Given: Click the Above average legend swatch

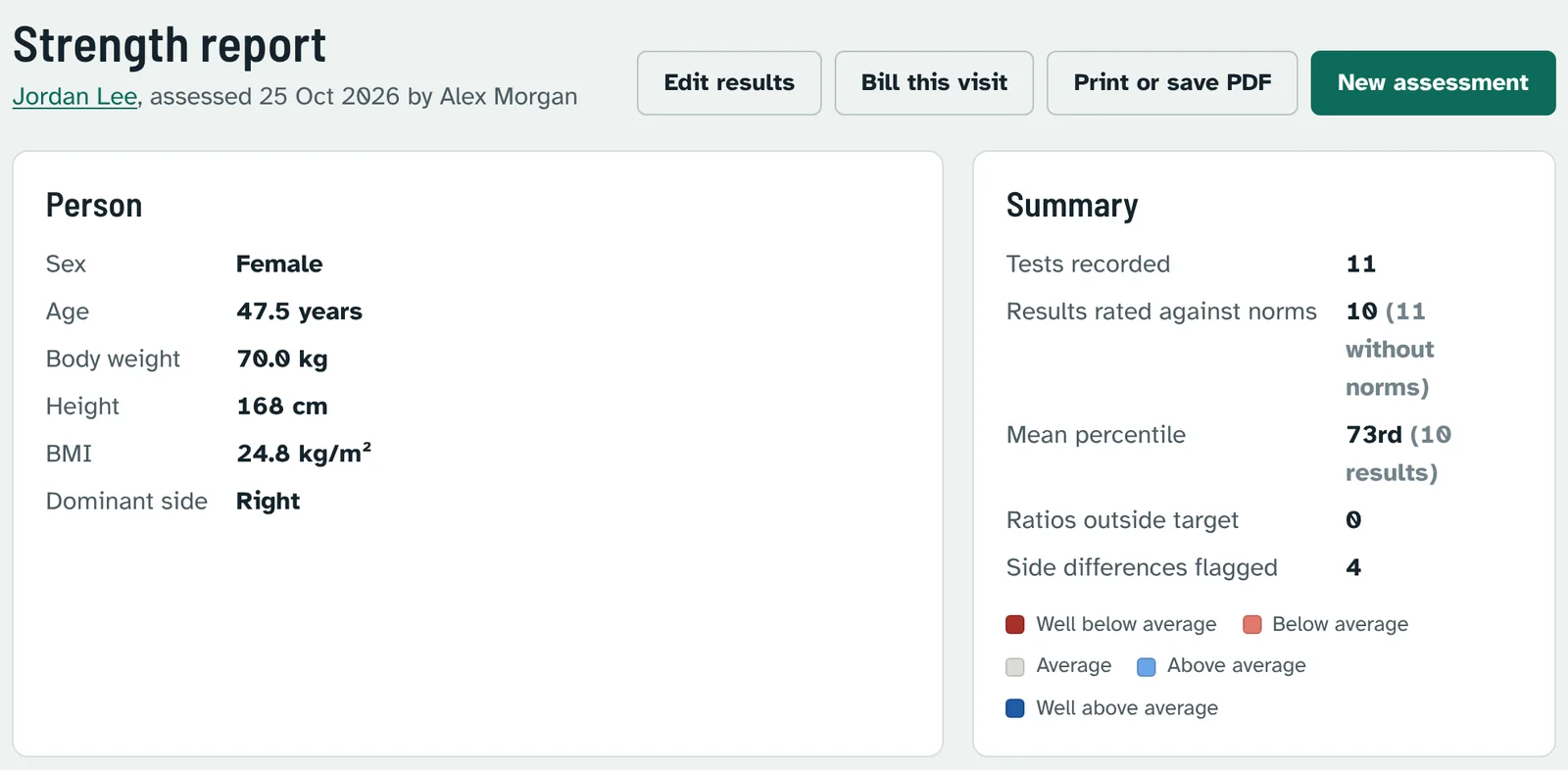Looking at the screenshot, I should pyautogui.click(x=1146, y=666).
